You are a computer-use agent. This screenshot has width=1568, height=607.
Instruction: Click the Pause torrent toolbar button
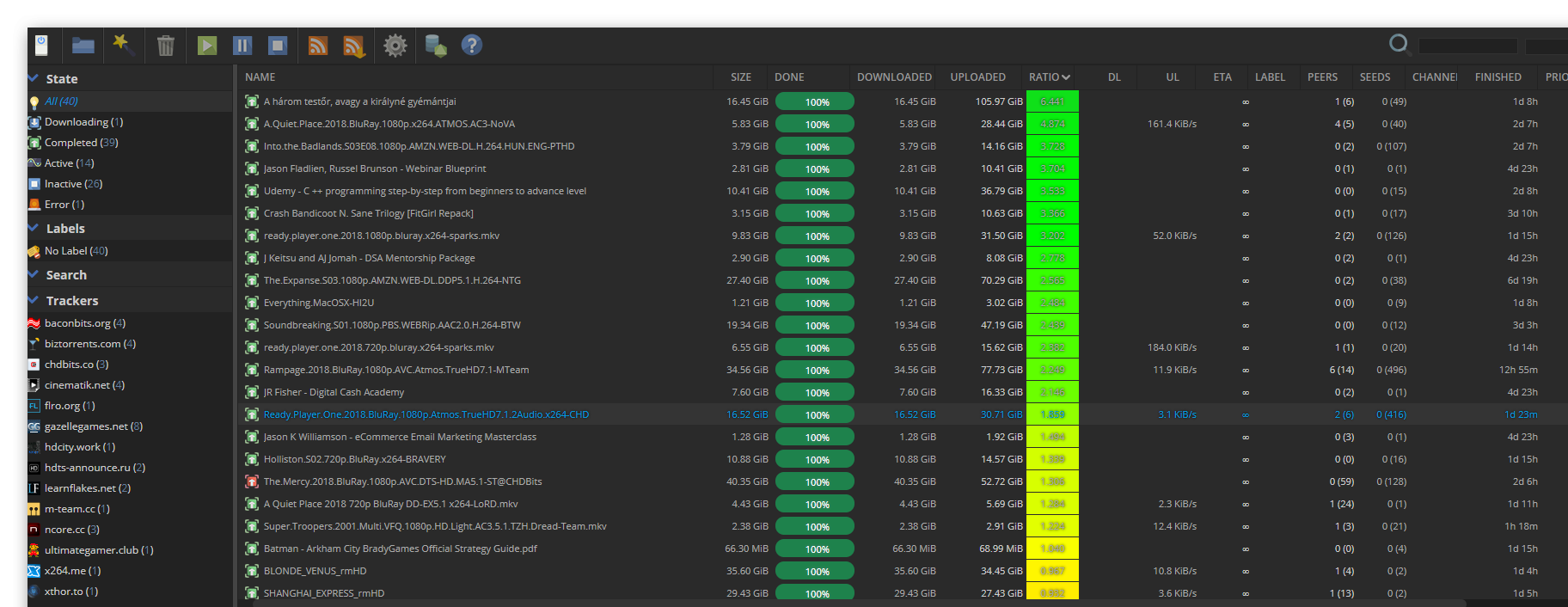click(x=242, y=46)
